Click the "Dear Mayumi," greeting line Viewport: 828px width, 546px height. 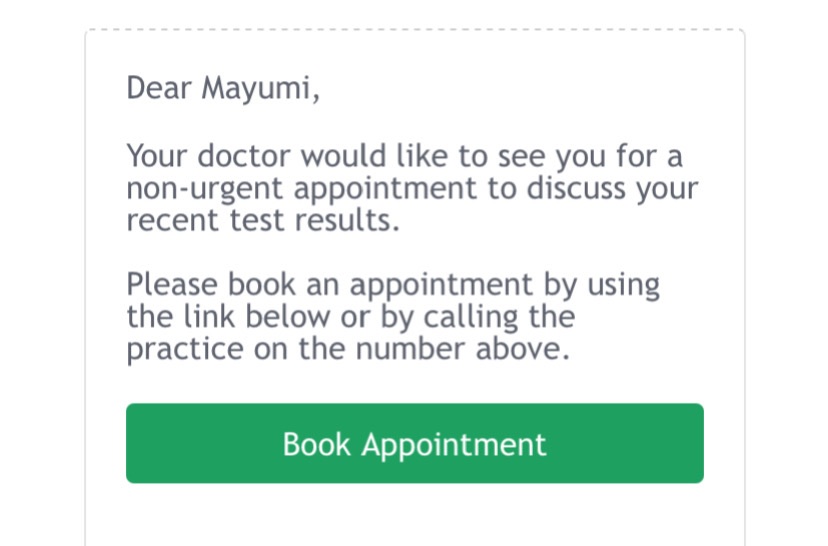[223, 89]
